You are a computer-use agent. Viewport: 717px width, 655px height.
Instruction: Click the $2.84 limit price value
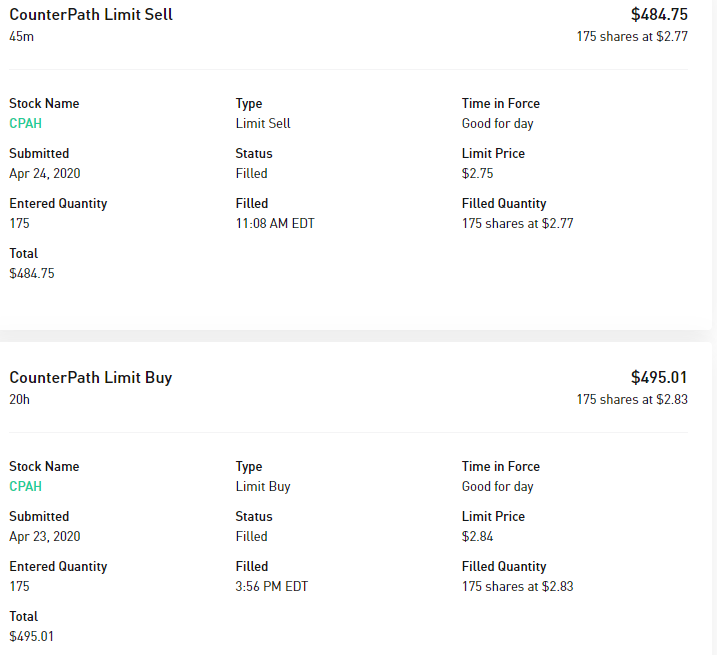479,537
